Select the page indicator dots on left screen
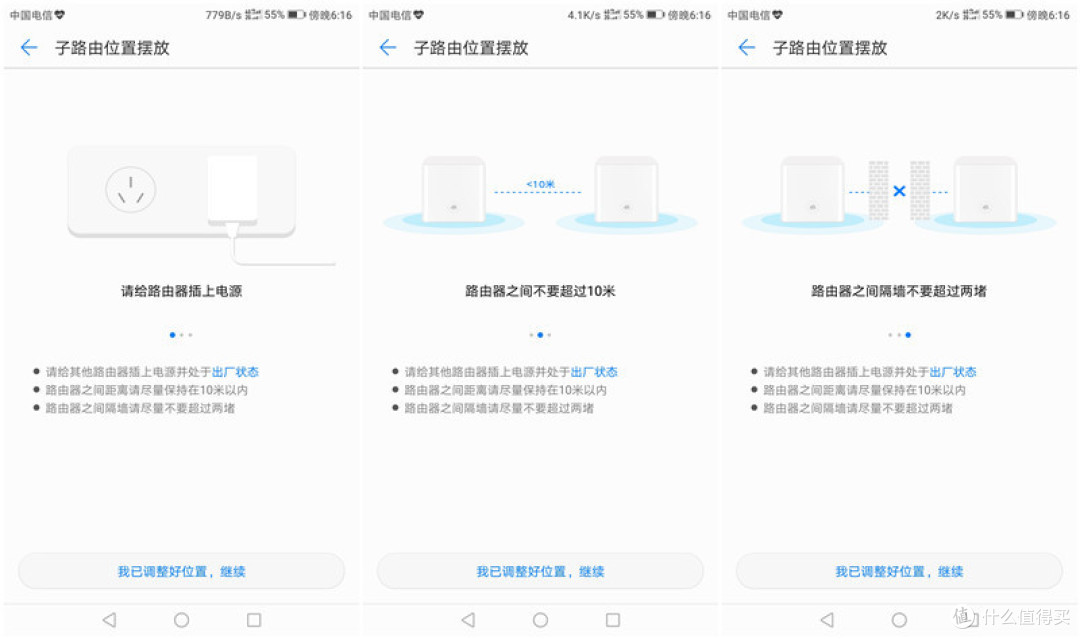This screenshot has height=639, width=1080. (181, 335)
